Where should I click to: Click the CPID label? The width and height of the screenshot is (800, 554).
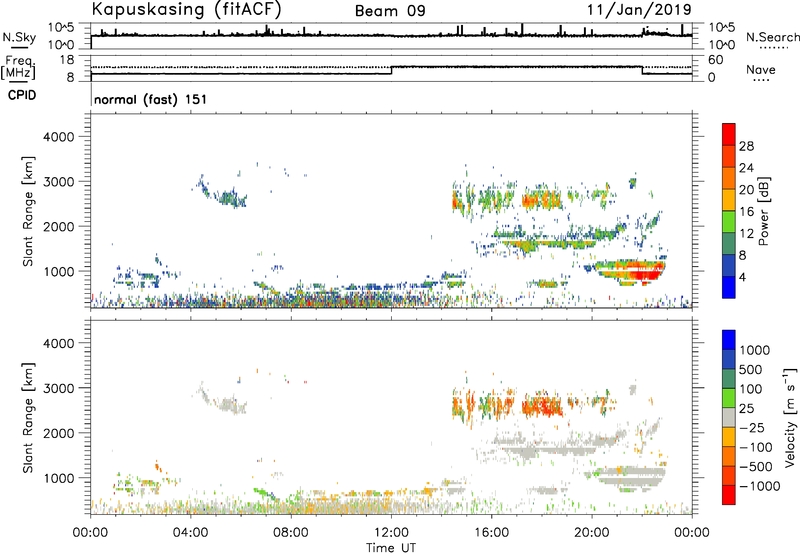[x=22, y=95]
